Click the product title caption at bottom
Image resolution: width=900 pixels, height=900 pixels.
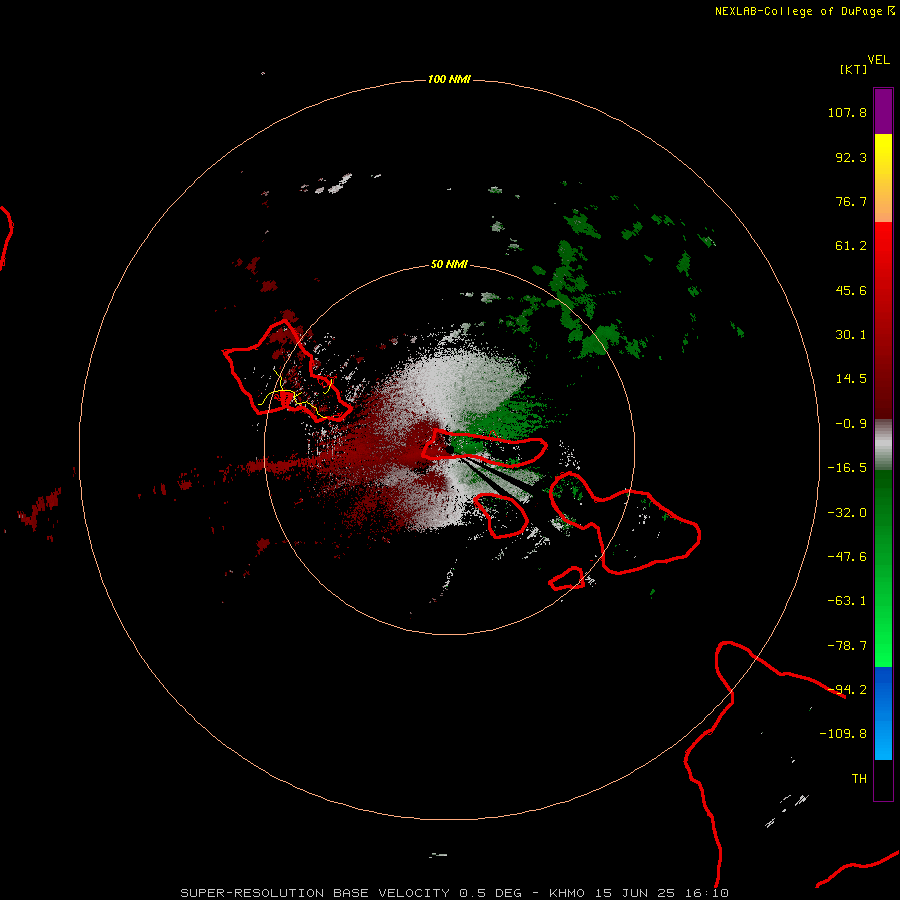[x=455, y=893]
